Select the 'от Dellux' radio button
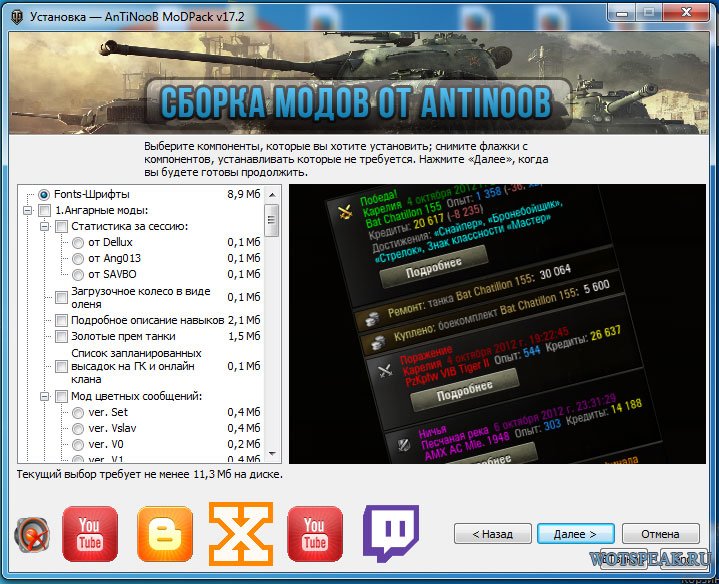Image resolution: width=719 pixels, height=584 pixels. pos(78,242)
